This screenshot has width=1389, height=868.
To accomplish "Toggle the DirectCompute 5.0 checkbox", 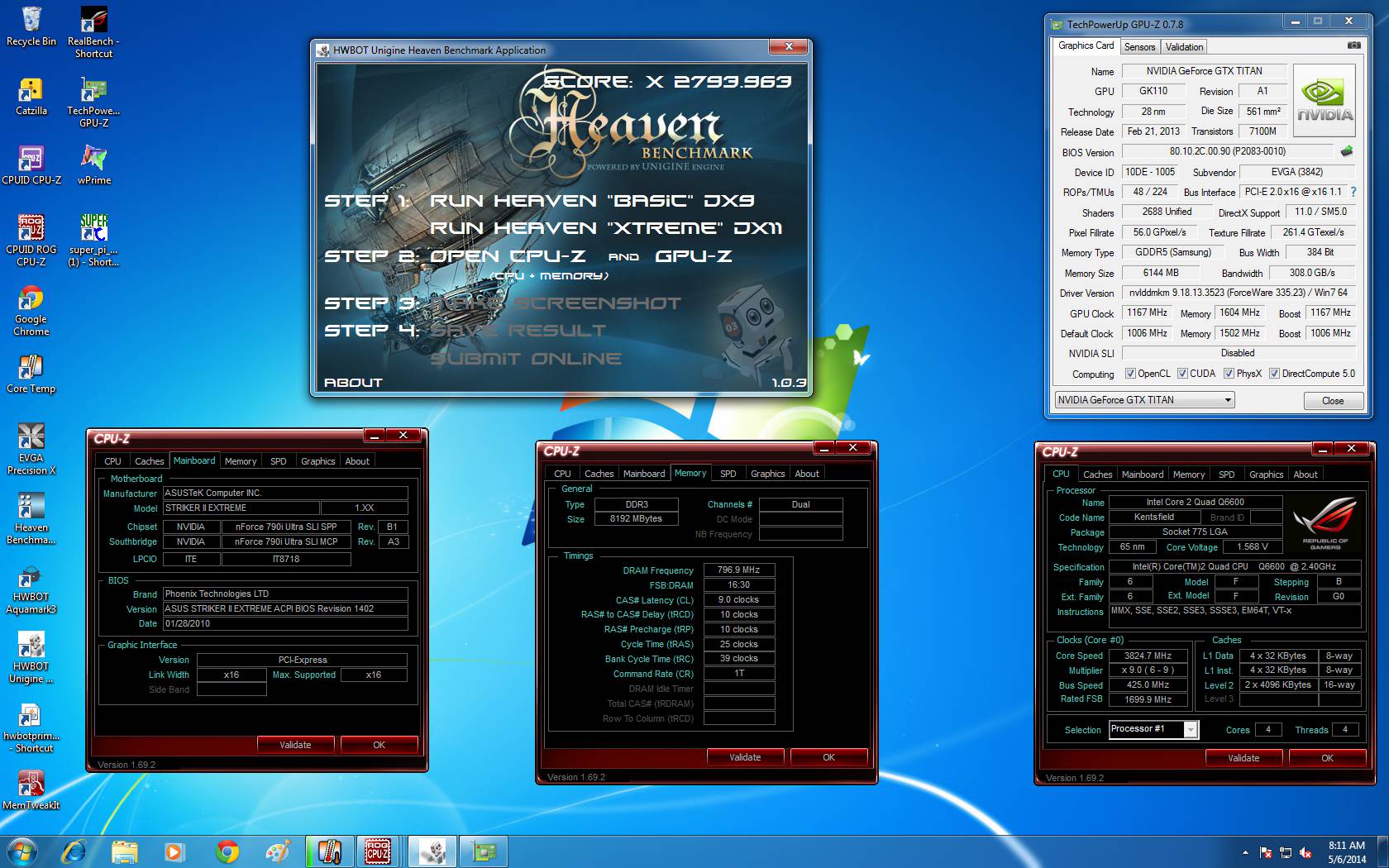I will coord(1274,374).
